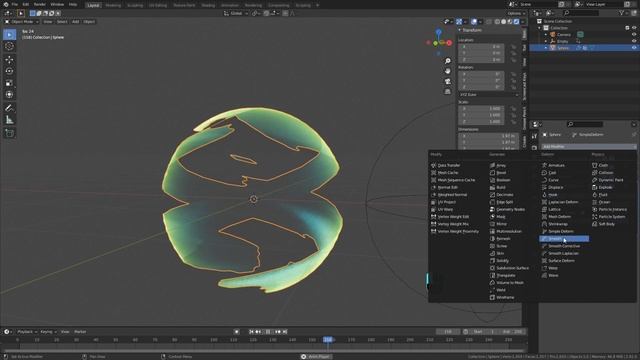Toggle auto keying record button
The width and height of the screenshot is (640, 360).
[236, 332]
